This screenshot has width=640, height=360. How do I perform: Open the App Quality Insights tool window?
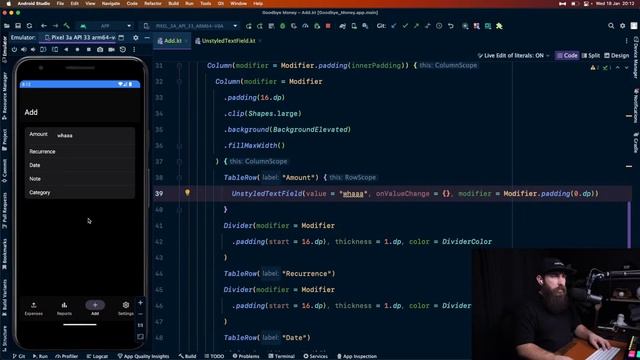click(143, 356)
